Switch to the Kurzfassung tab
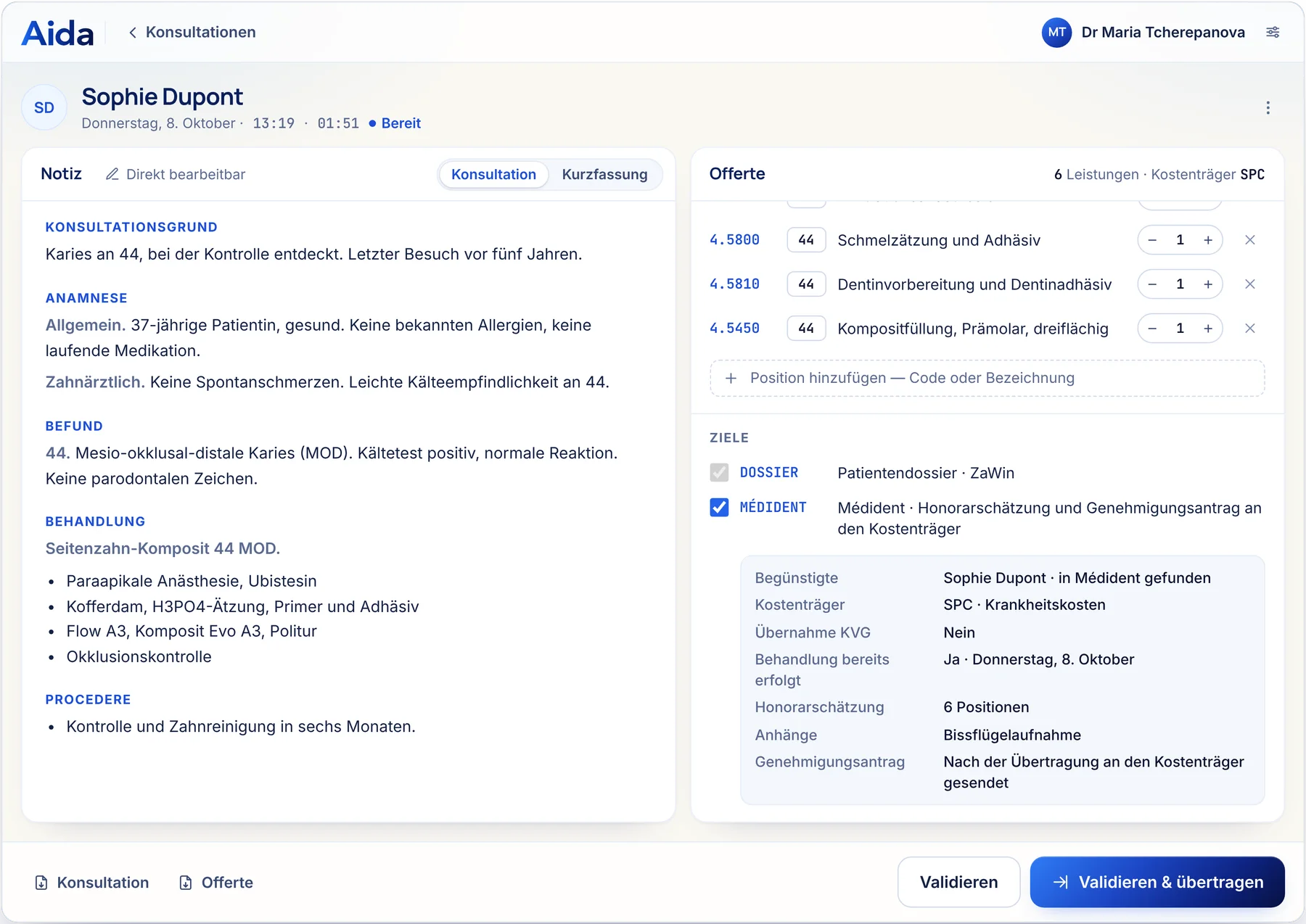The width and height of the screenshot is (1306, 924). pyautogui.click(x=604, y=174)
